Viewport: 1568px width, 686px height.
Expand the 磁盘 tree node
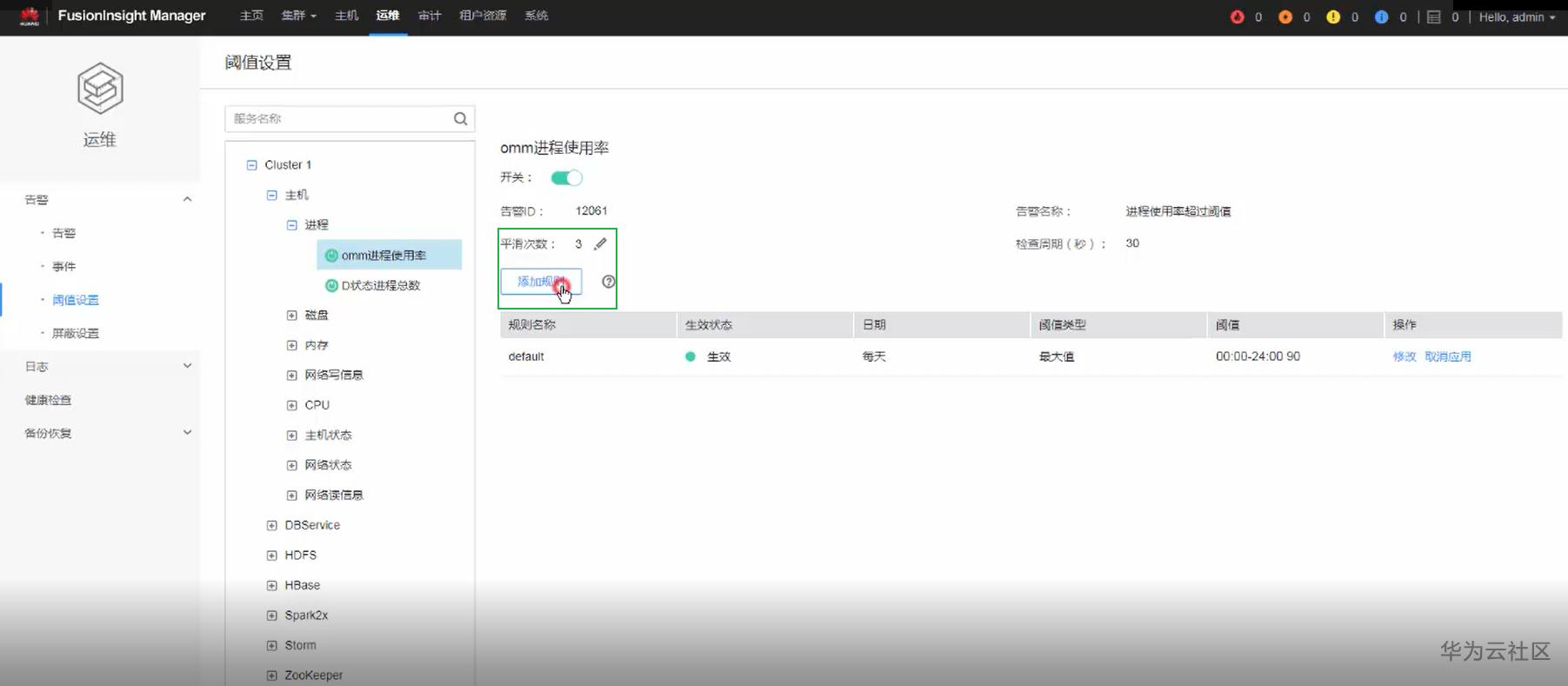pos(292,315)
